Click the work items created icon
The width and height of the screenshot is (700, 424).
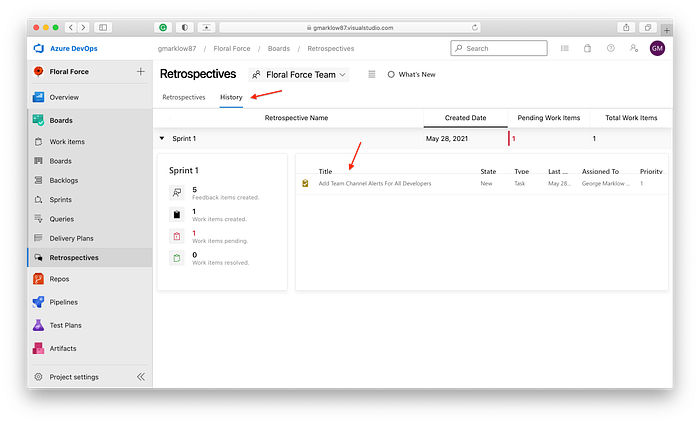point(177,215)
